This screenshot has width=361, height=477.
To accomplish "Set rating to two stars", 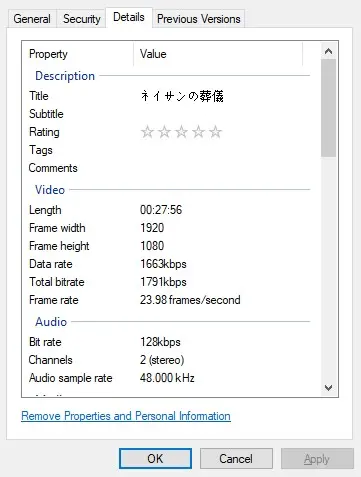I will tap(165, 132).
